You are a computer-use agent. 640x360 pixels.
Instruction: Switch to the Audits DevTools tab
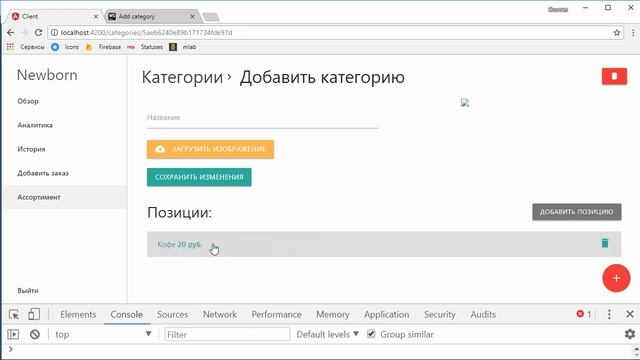pos(483,314)
